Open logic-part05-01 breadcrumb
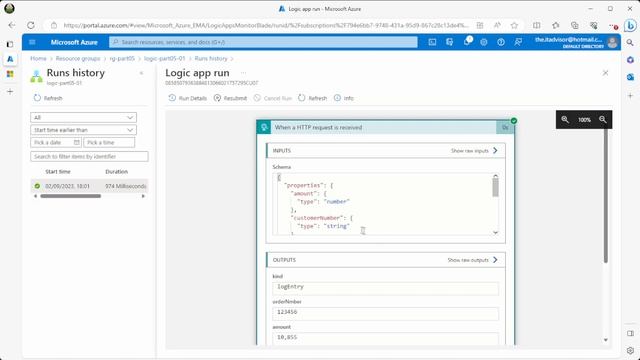The height and width of the screenshot is (360, 640). 164,59
